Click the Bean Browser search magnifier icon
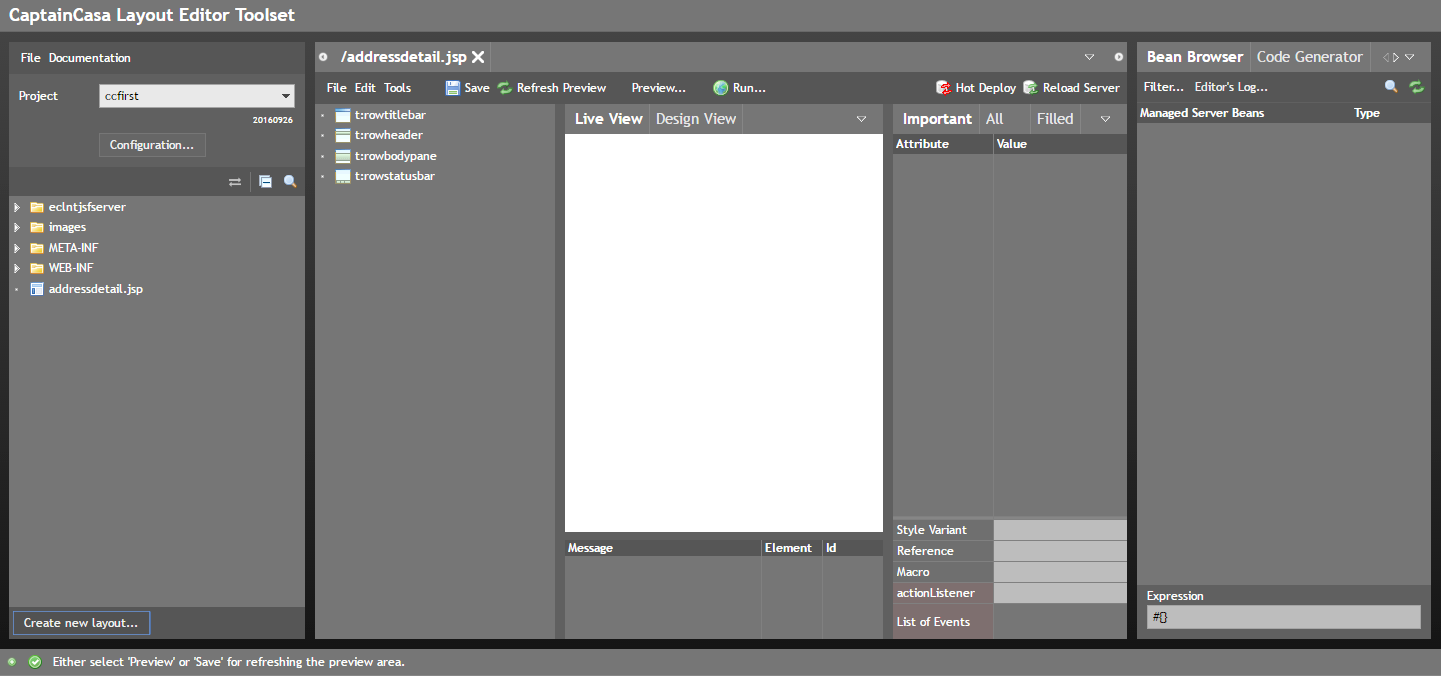The image size is (1441, 676). pos(1391,87)
